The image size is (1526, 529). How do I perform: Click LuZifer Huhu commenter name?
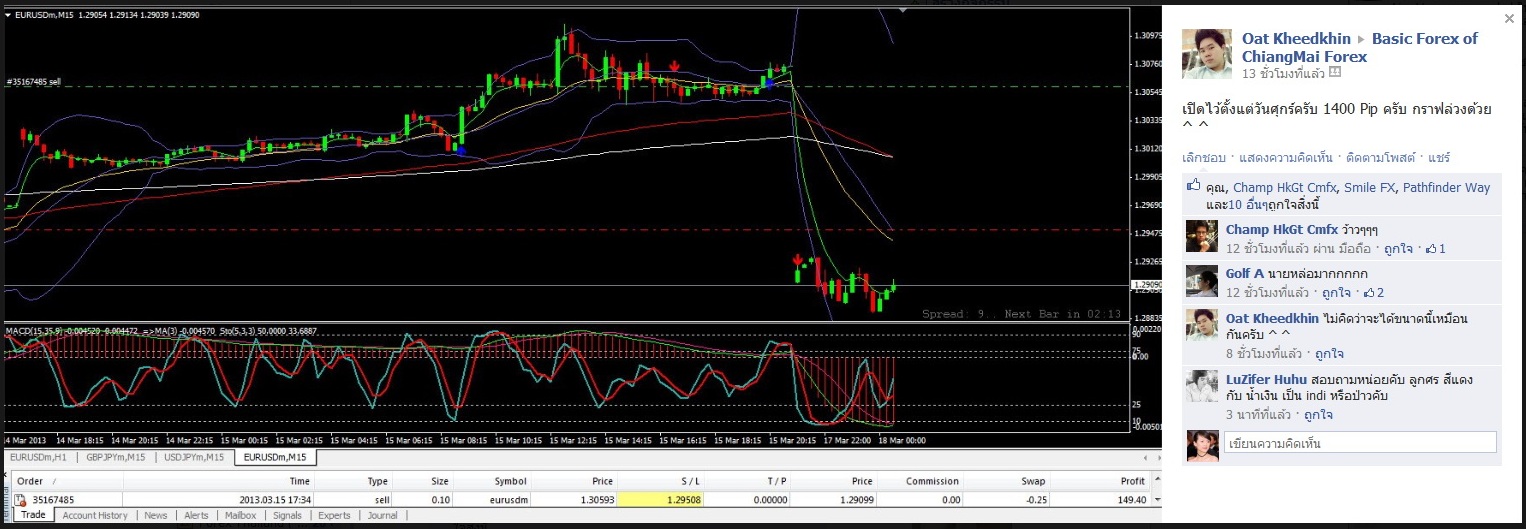tap(1265, 380)
